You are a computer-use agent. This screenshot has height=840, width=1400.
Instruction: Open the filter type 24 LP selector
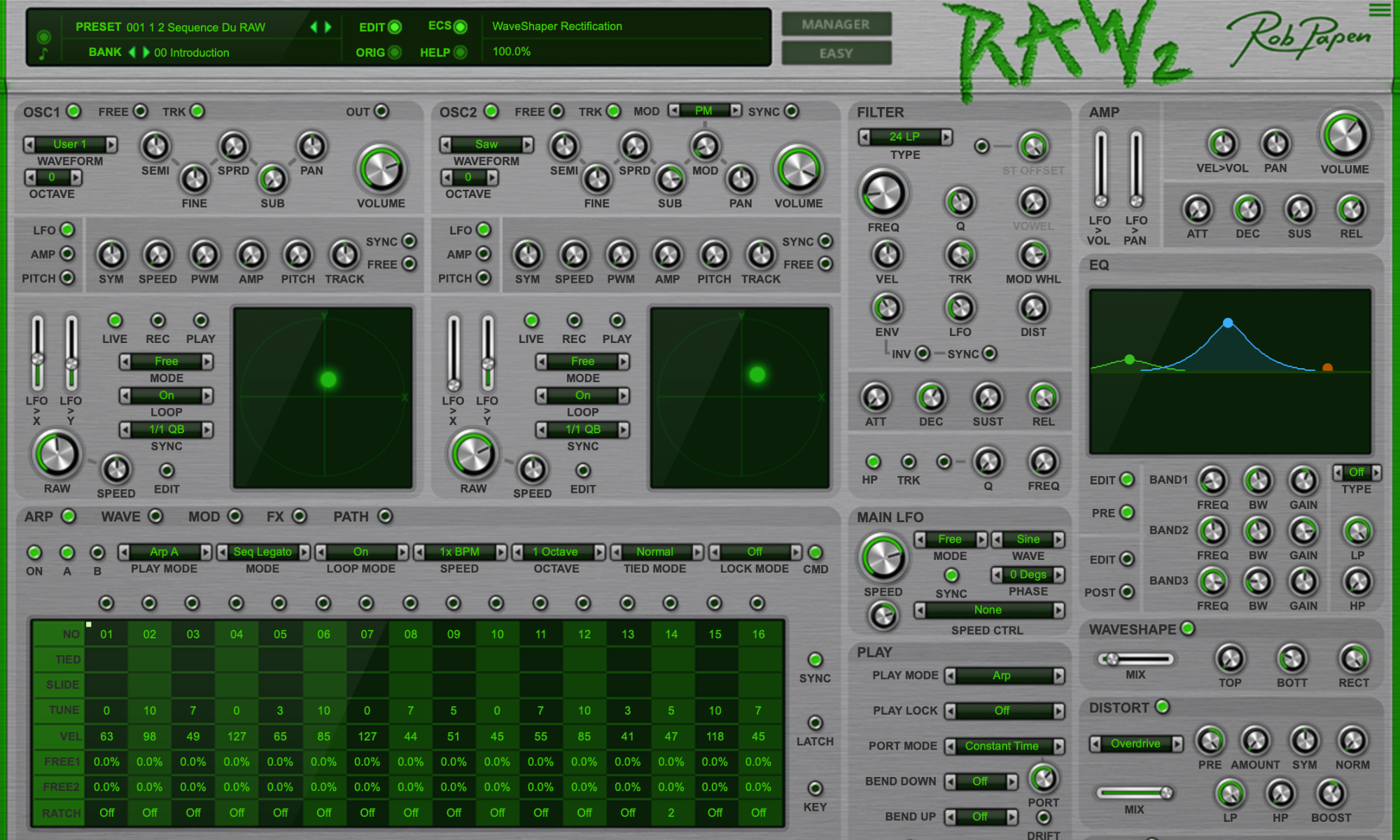click(x=905, y=136)
